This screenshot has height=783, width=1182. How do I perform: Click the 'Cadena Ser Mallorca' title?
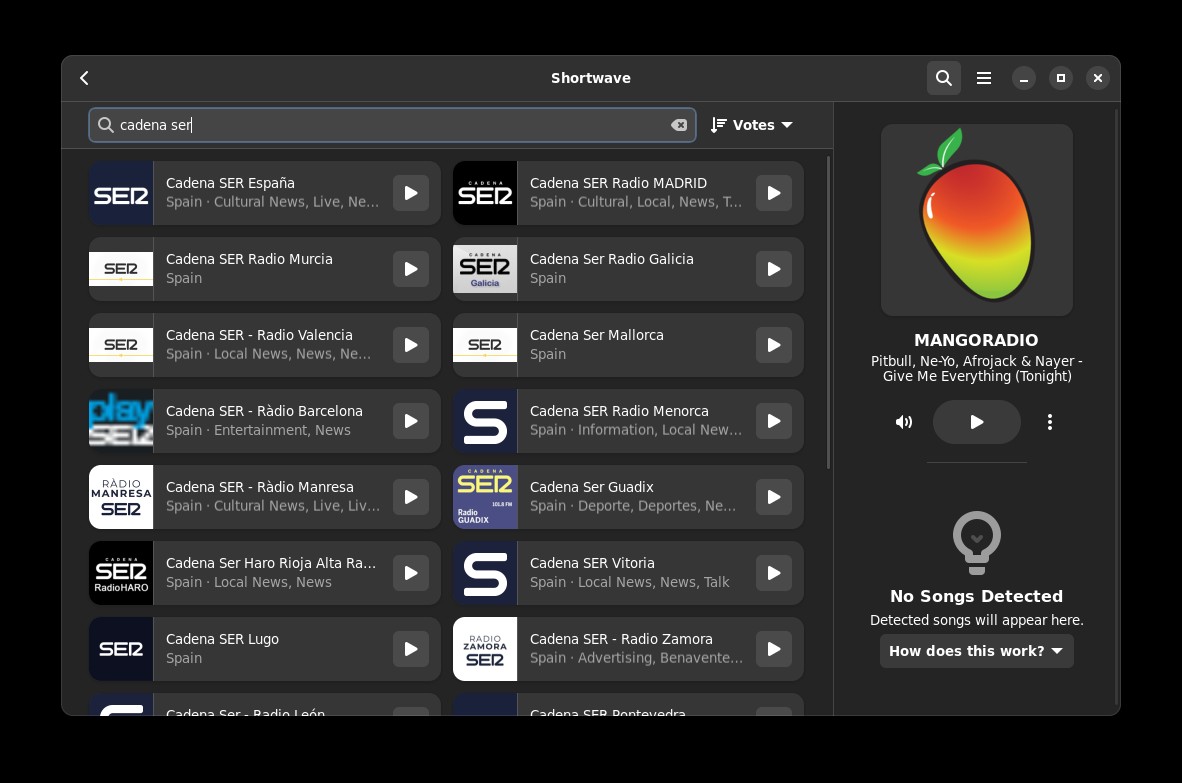596,335
